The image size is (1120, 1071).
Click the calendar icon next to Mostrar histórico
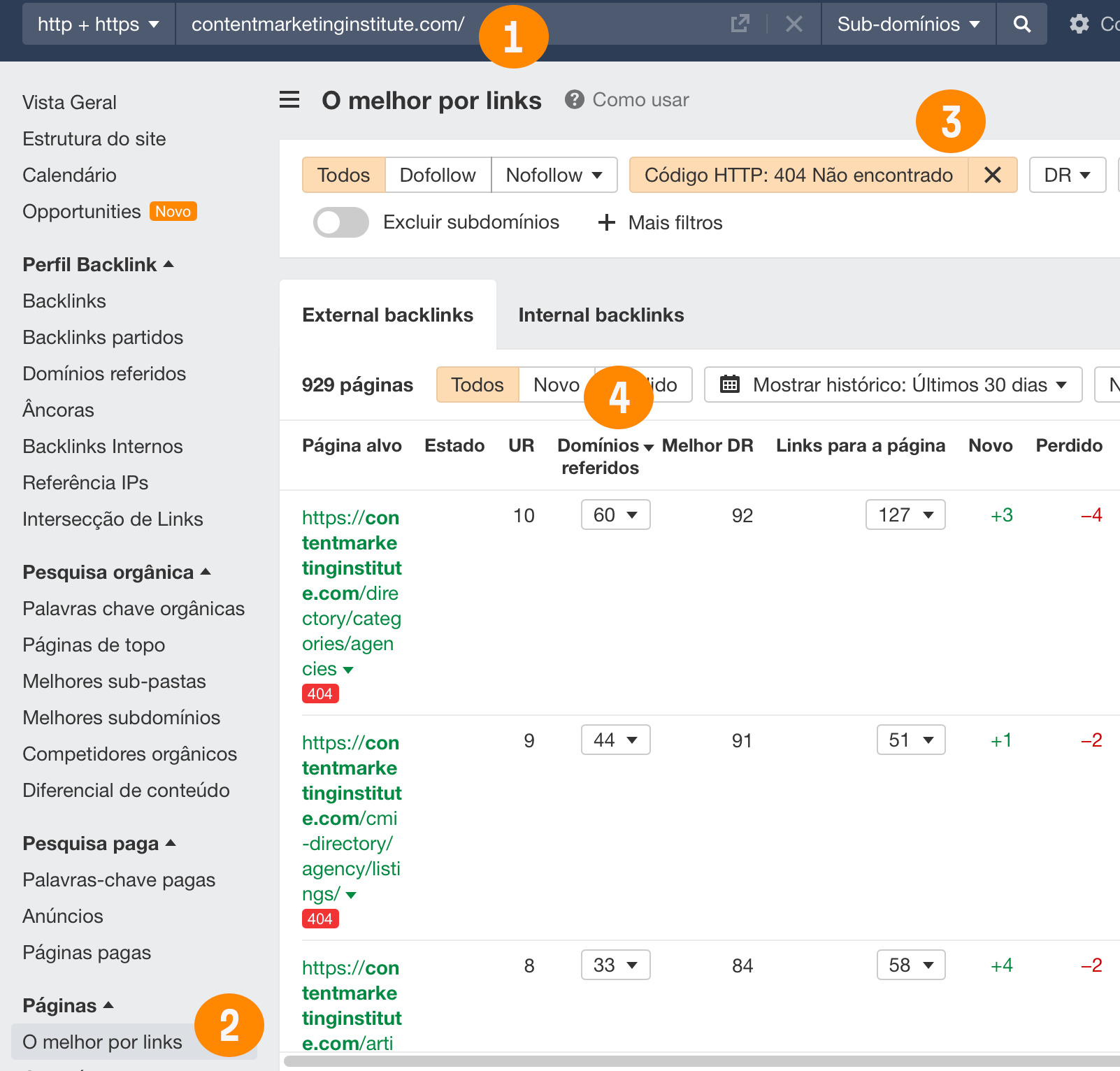coord(731,384)
